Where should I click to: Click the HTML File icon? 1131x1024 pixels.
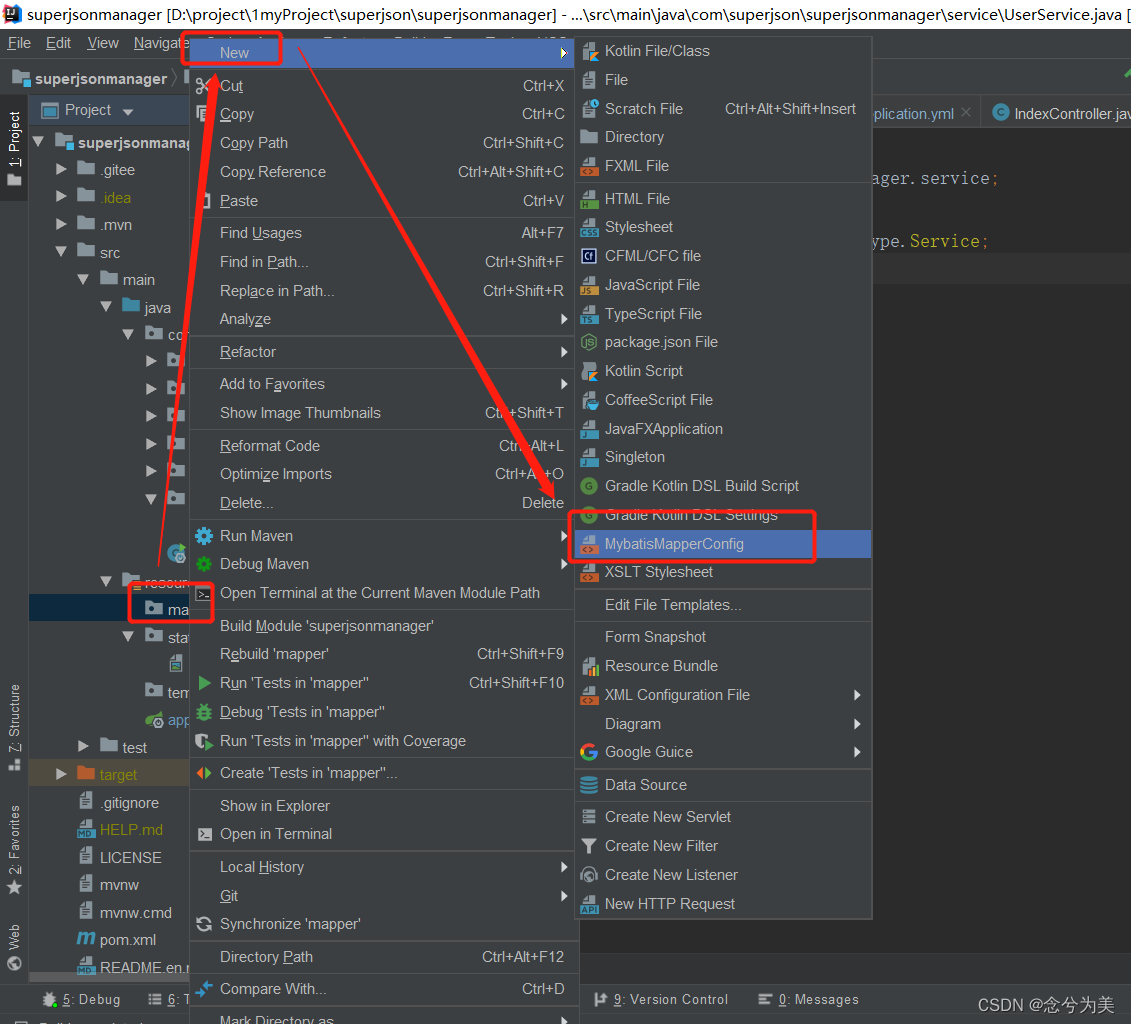[589, 199]
